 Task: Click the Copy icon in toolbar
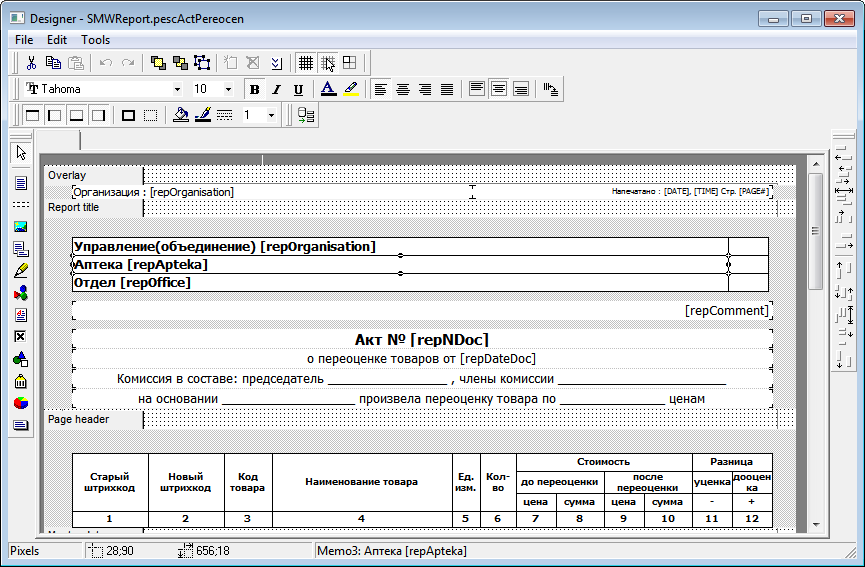54,63
